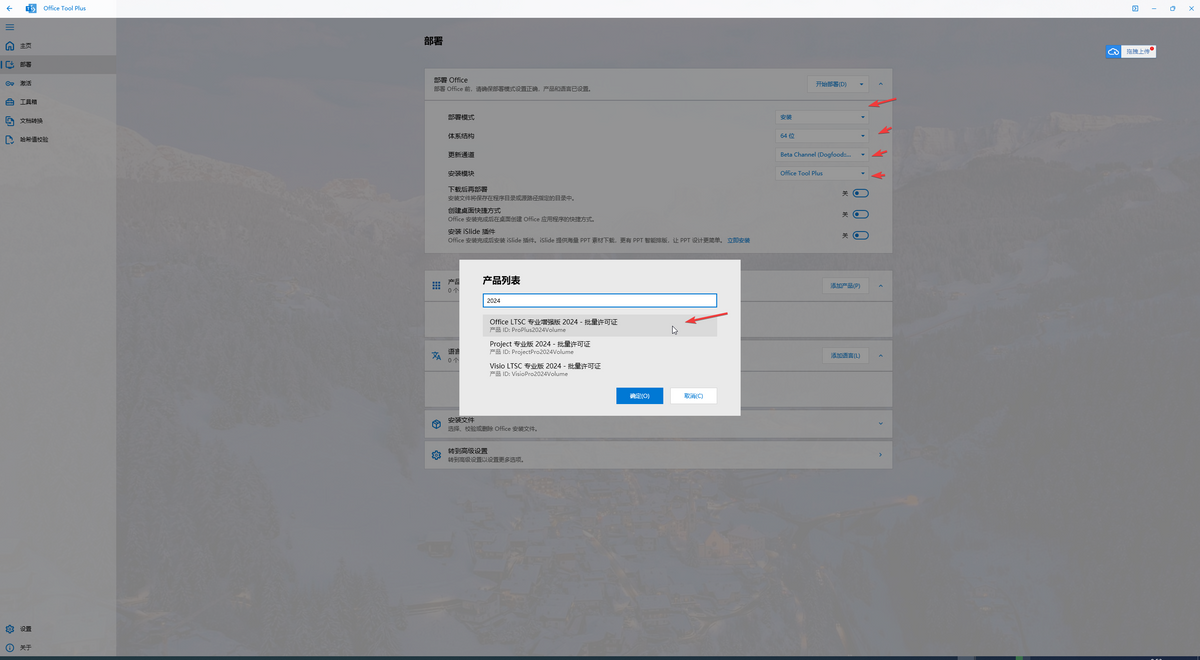Viewport: 1200px width, 660px height.
Task: Open the 体系结构 dropdown showing 64 位
Action: 822,136
